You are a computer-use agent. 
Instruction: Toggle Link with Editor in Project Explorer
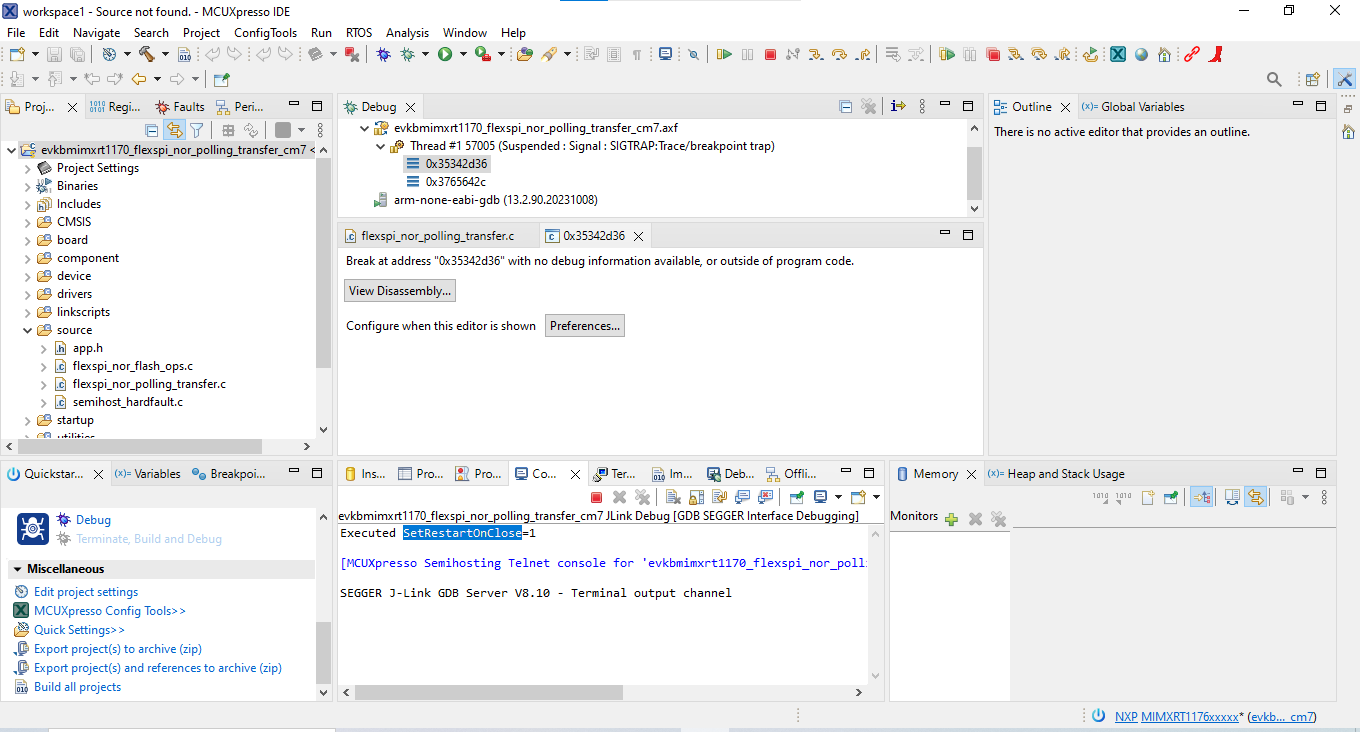point(172,129)
